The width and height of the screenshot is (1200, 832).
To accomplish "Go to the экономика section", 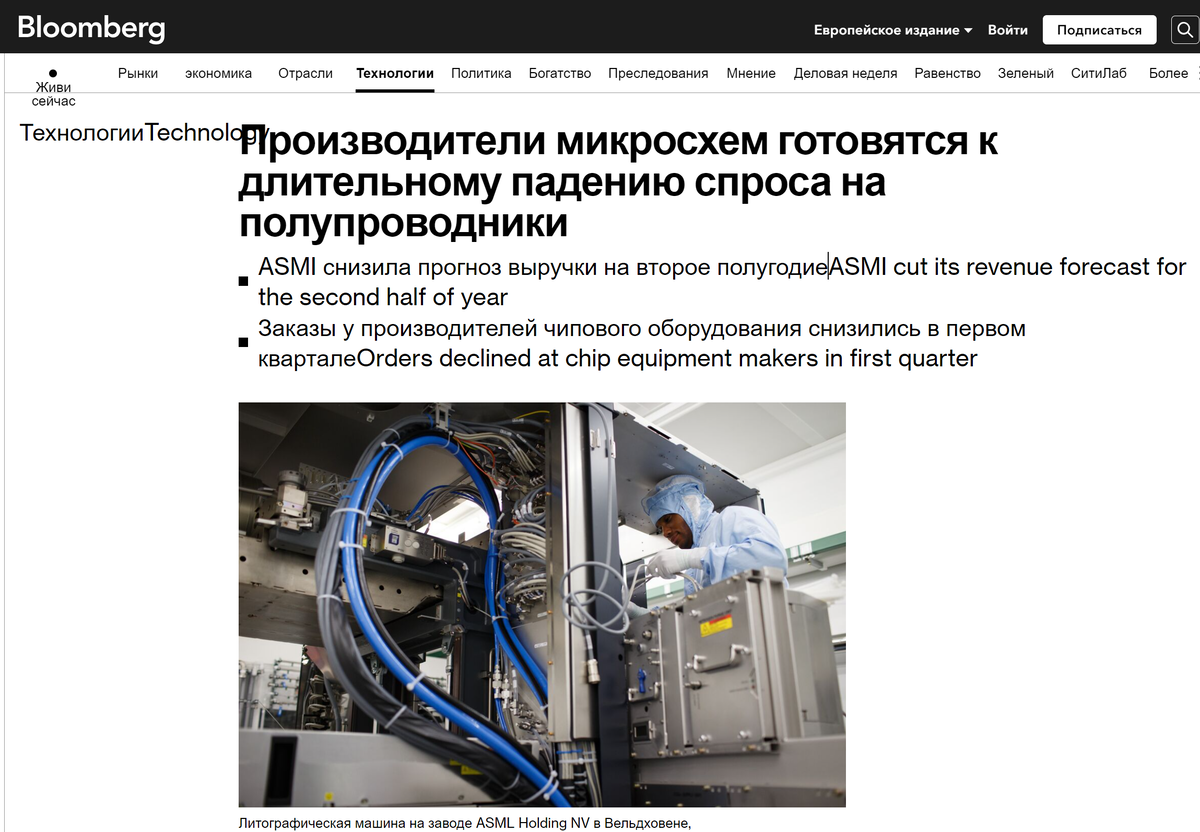I will pos(218,73).
